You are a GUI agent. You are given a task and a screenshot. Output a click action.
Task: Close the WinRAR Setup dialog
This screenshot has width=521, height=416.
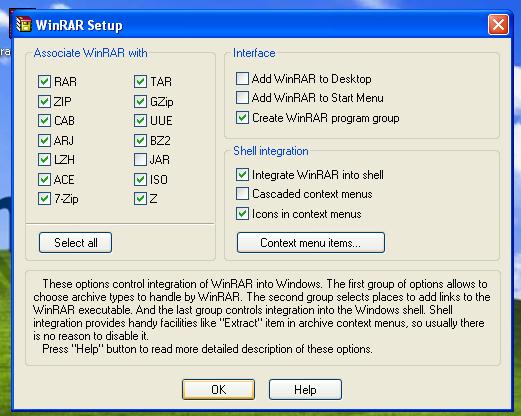click(498, 24)
